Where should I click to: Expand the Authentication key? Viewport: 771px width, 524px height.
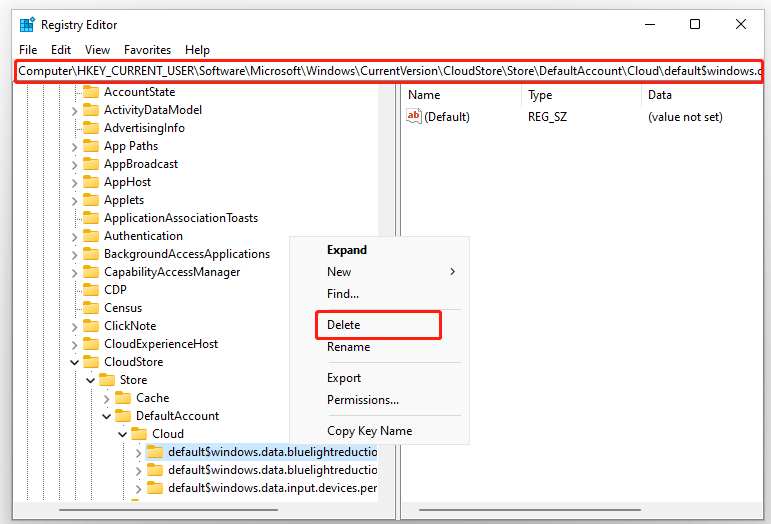point(74,237)
